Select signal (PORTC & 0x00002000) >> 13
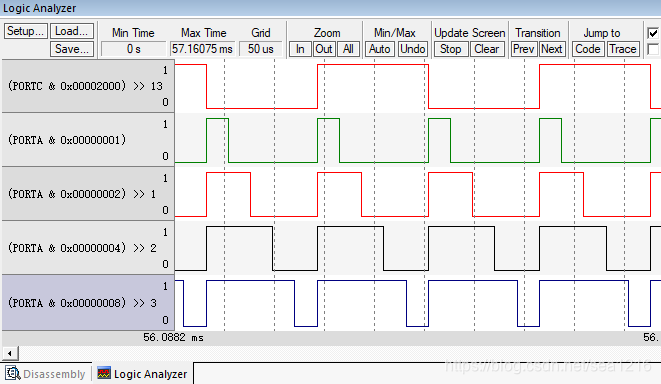 click(88, 86)
